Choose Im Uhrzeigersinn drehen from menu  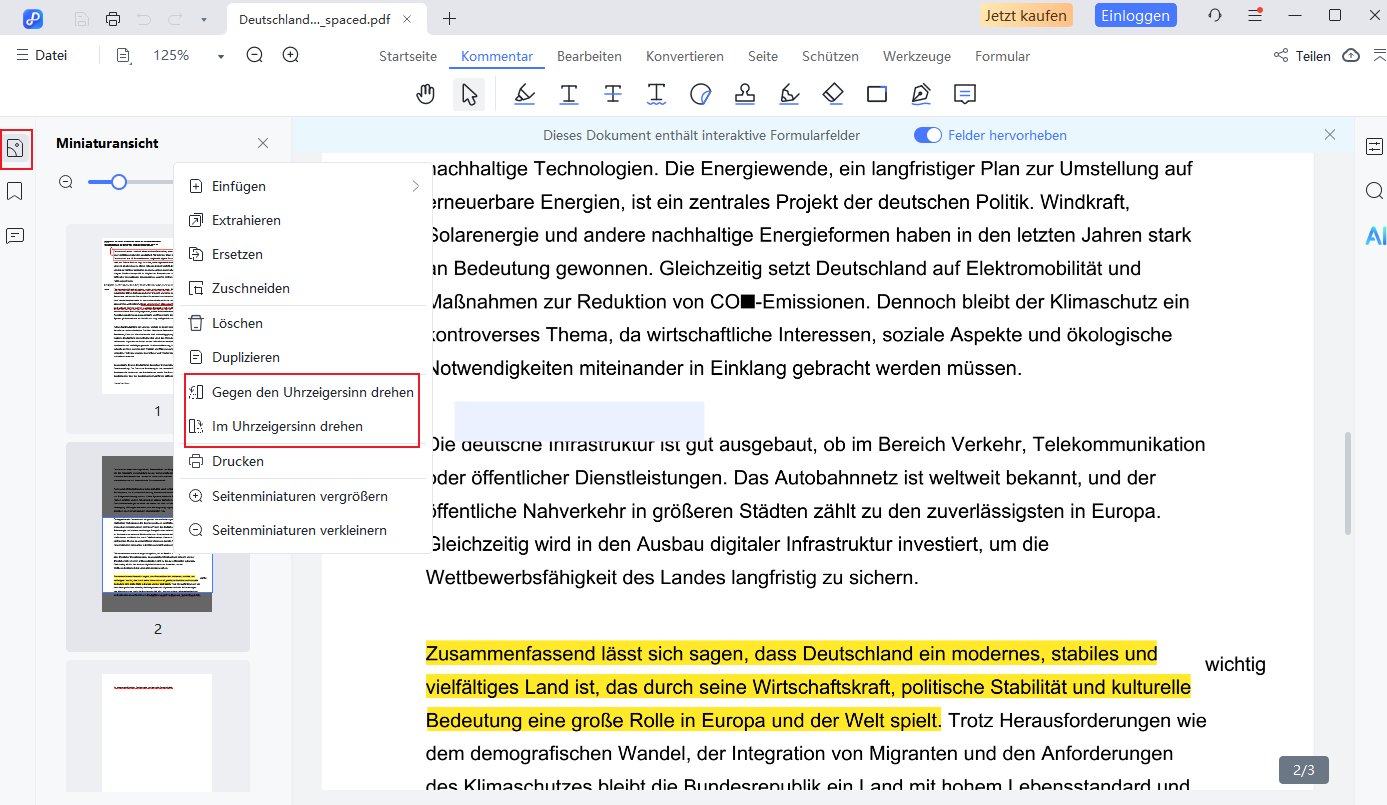coord(287,426)
